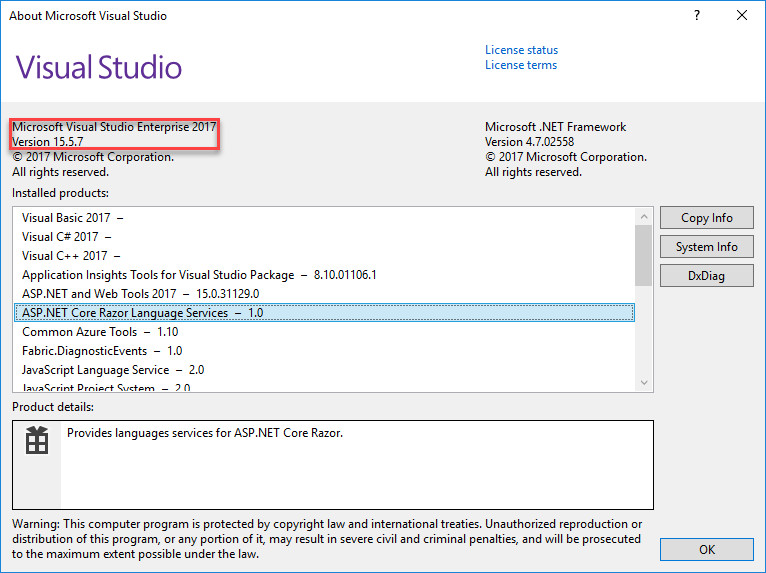This screenshot has height=573, width=766.
Task: Click the 'Provides languages services for ASP.NET Core Razor' text
Action: tap(205, 433)
